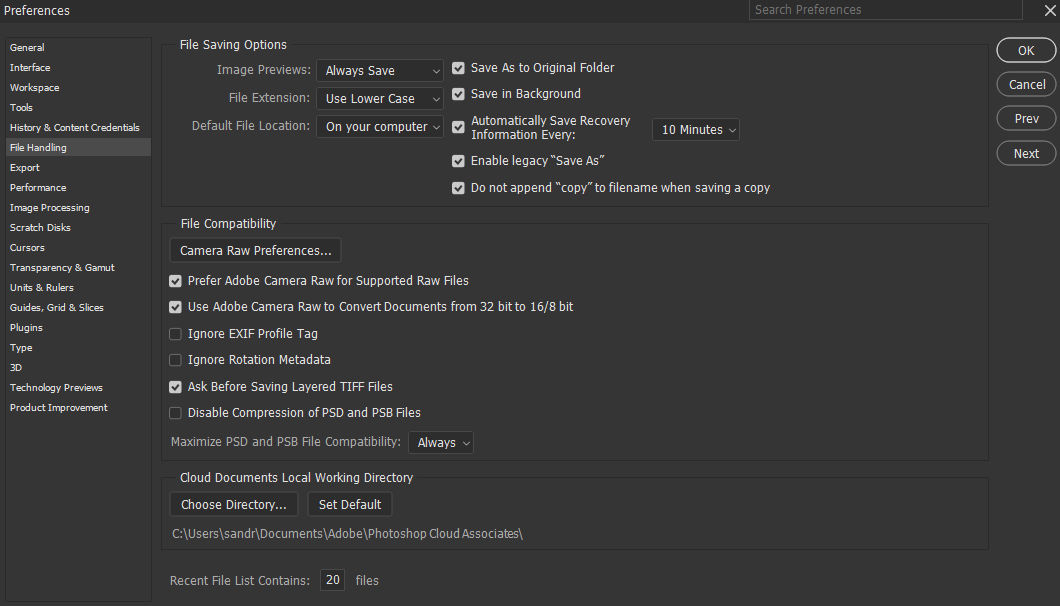Open the Maximize PSD Compatibility dropdown
This screenshot has width=1060, height=606.
440,442
